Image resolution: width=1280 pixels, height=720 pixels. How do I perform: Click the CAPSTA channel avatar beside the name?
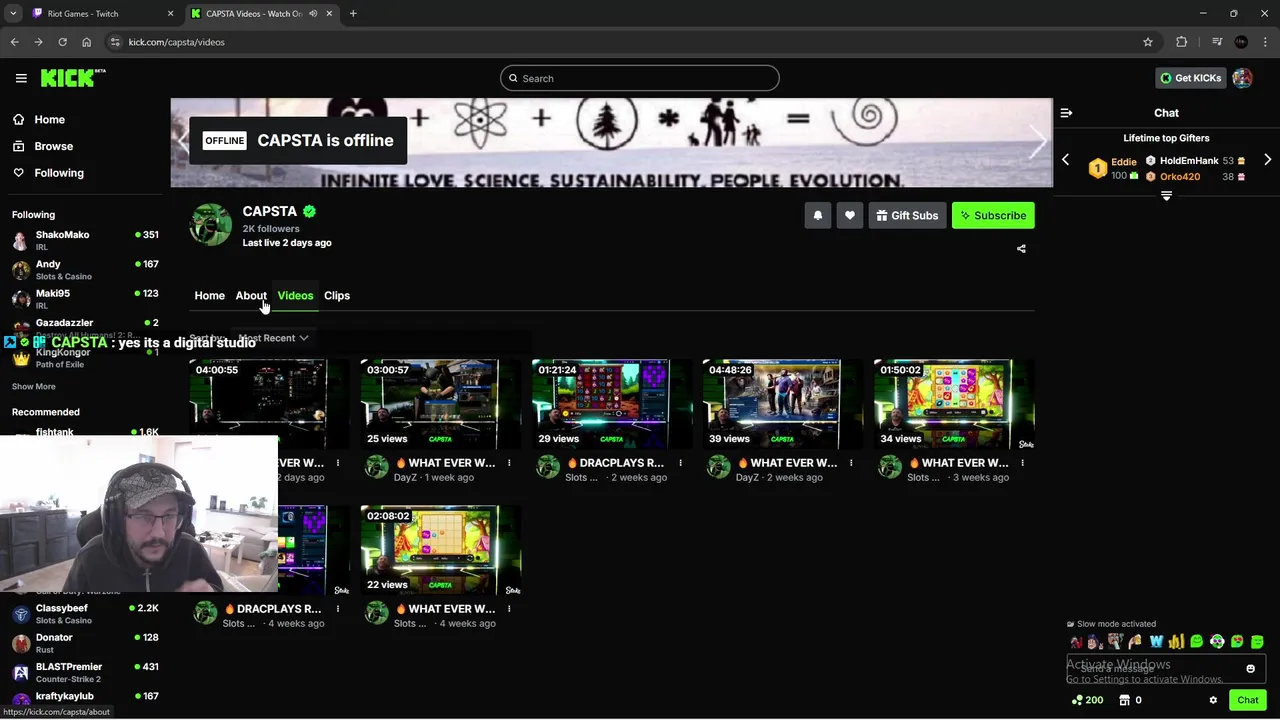(211, 225)
